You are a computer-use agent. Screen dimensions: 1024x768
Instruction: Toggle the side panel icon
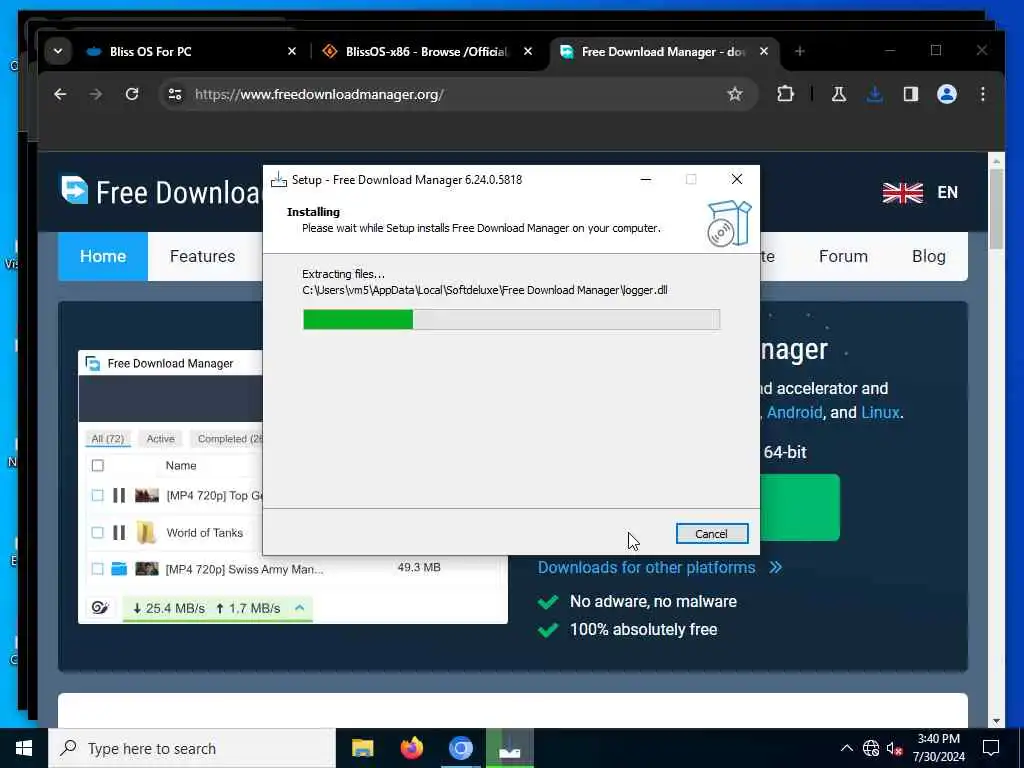pos(910,95)
